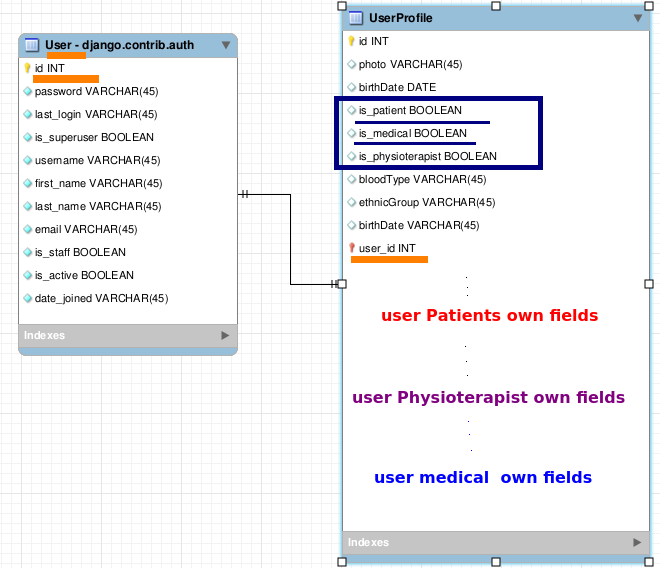Image resolution: width=660 pixels, height=568 pixels.
Task: Click foreign key icon beside user_id INT
Action: (352, 248)
